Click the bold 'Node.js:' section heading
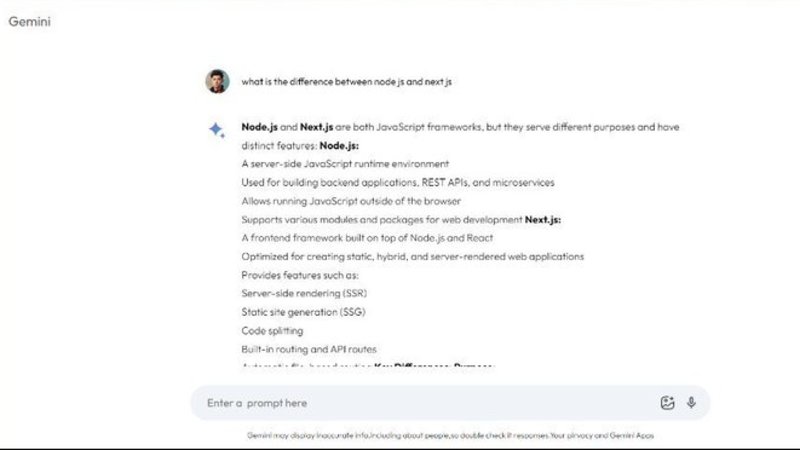This screenshot has height=450, width=800. pyautogui.click(x=339, y=146)
